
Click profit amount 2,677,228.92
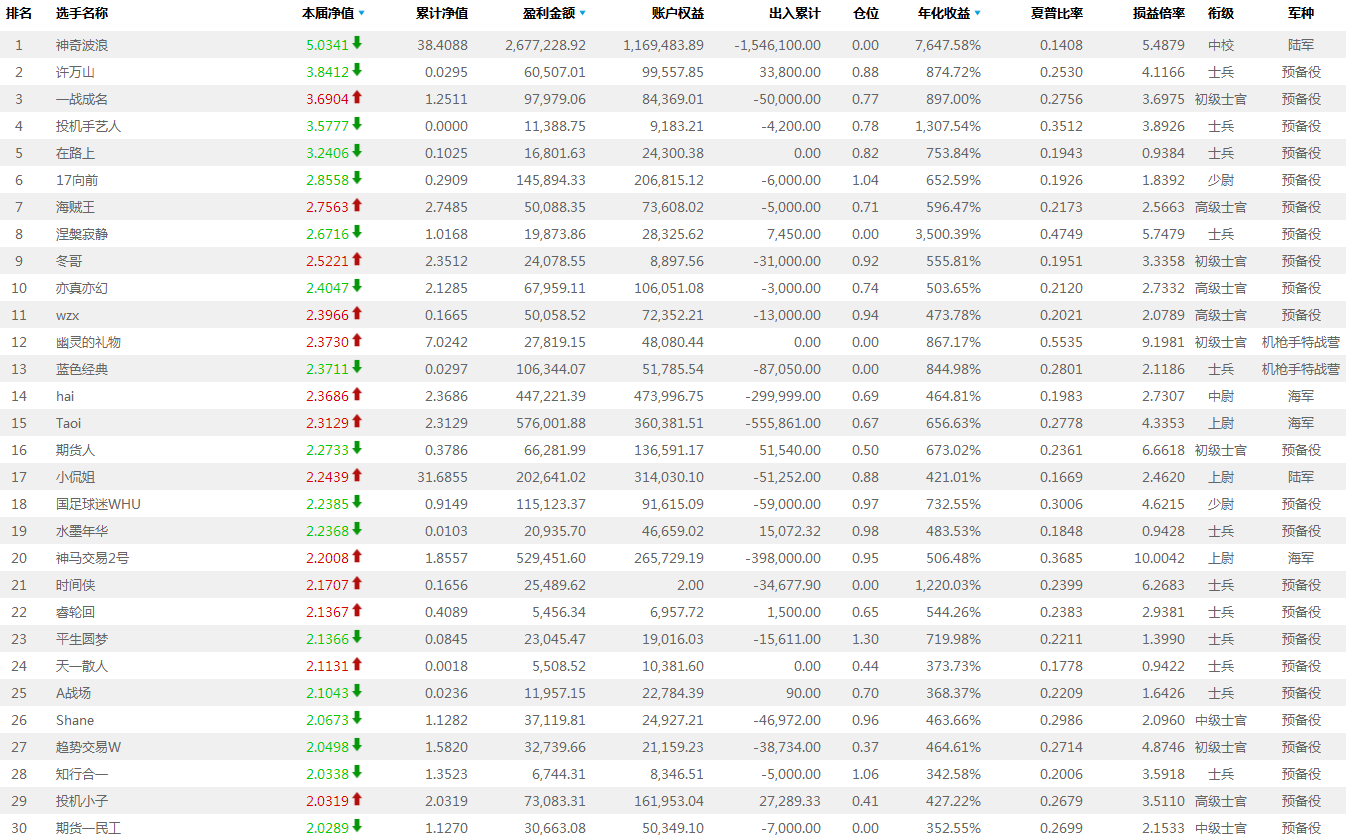pos(545,45)
